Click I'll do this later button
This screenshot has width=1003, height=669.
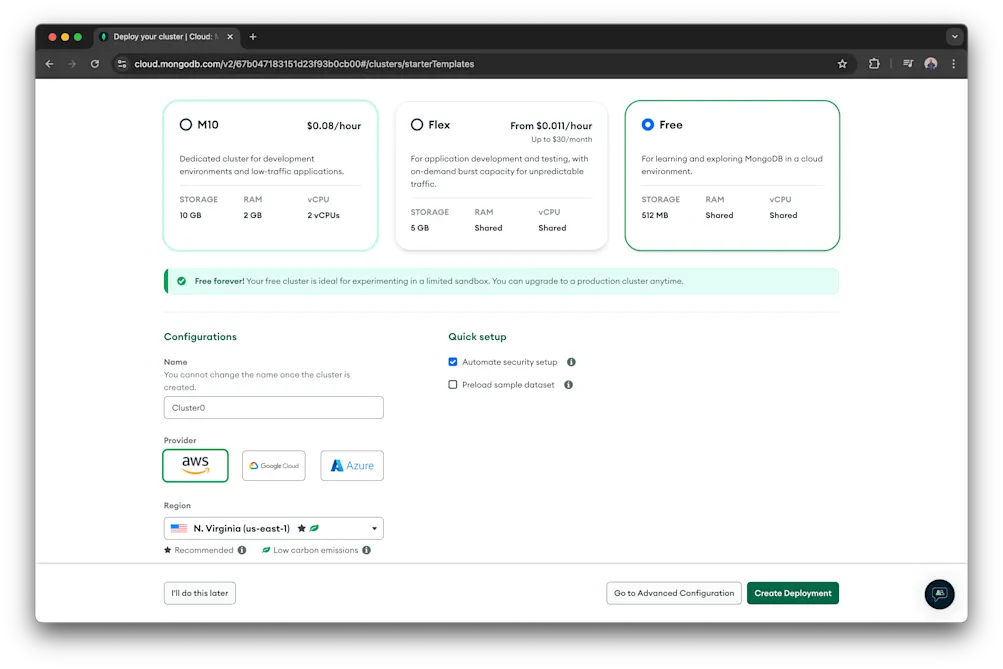[x=200, y=593]
